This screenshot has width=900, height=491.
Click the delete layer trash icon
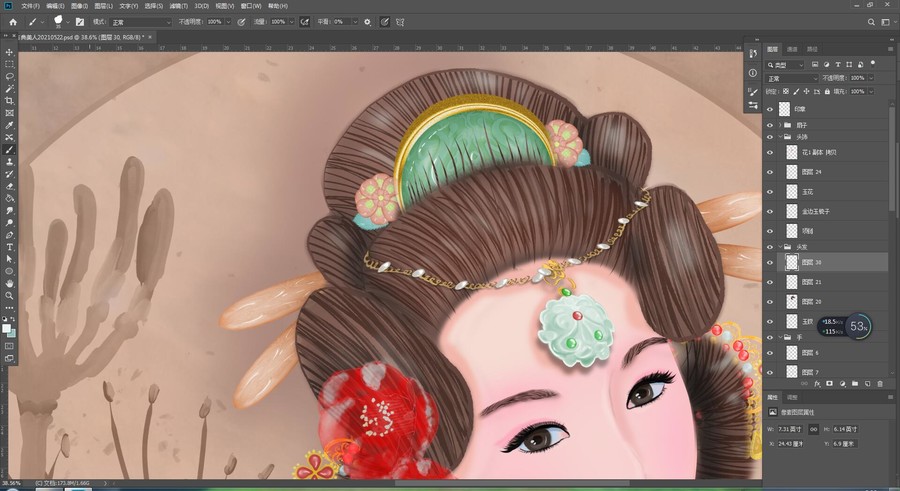880,384
